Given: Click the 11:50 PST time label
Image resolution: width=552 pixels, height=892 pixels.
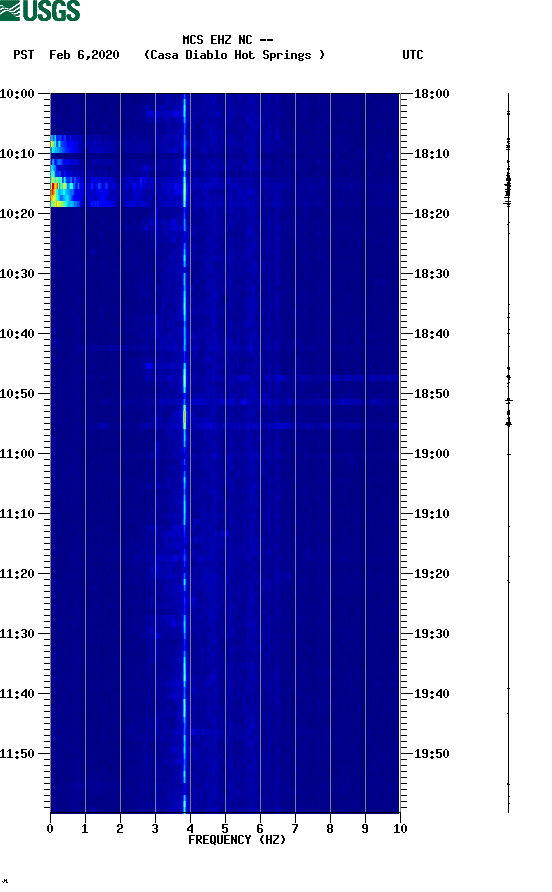Looking at the screenshot, I should (x=17, y=754).
